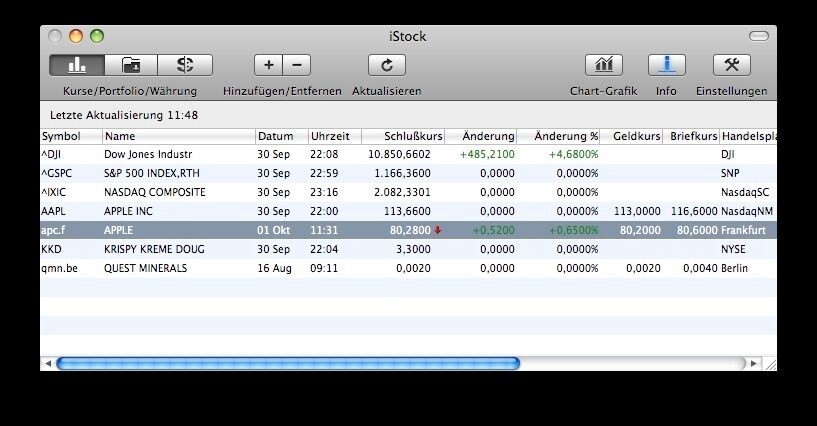Sort by Änderung column header
Viewport: 817px width, 426px height.
(x=481, y=136)
